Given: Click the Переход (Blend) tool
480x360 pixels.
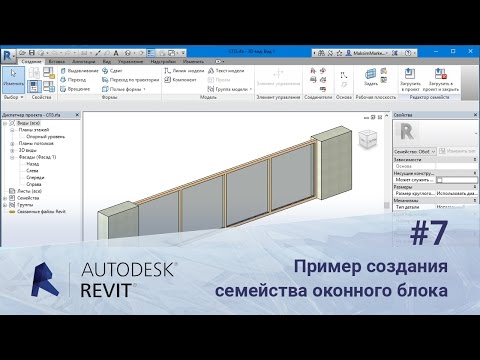Looking at the screenshot, I should click(x=73, y=80).
